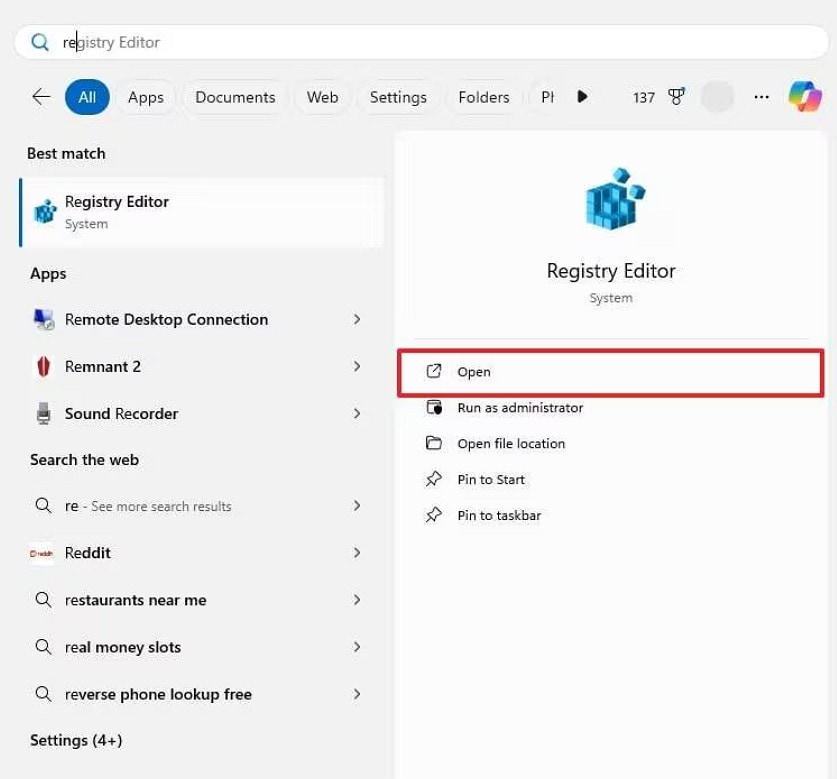Click the user profile avatar circle
This screenshot has height=779, width=837.
click(x=717, y=97)
